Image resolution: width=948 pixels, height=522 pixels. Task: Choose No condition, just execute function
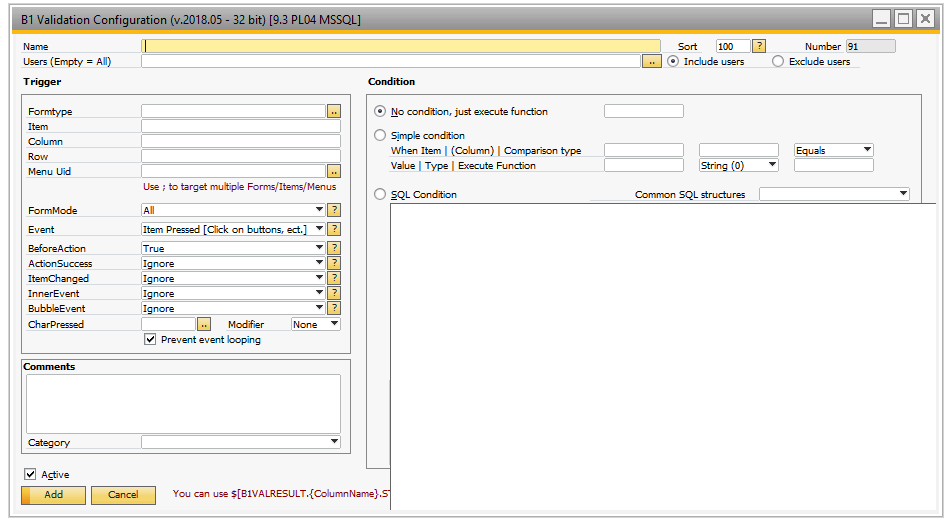380,111
